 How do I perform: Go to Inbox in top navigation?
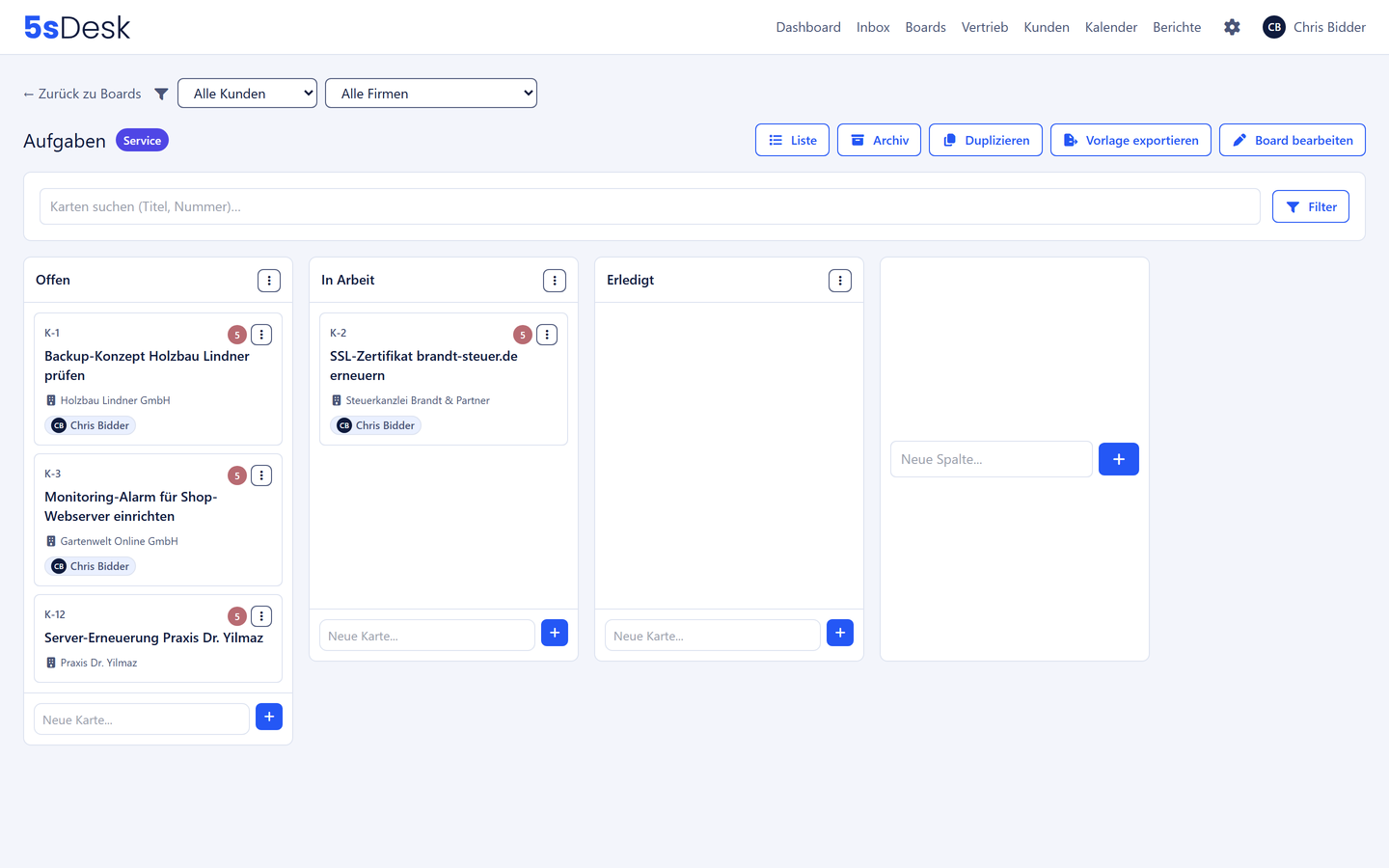[x=873, y=27]
